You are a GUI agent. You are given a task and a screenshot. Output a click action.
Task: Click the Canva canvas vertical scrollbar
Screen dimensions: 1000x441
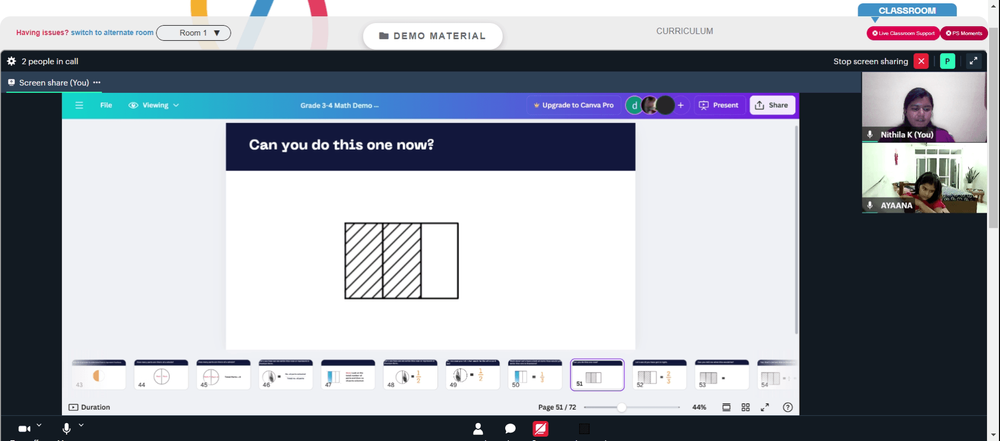(796, 230)
